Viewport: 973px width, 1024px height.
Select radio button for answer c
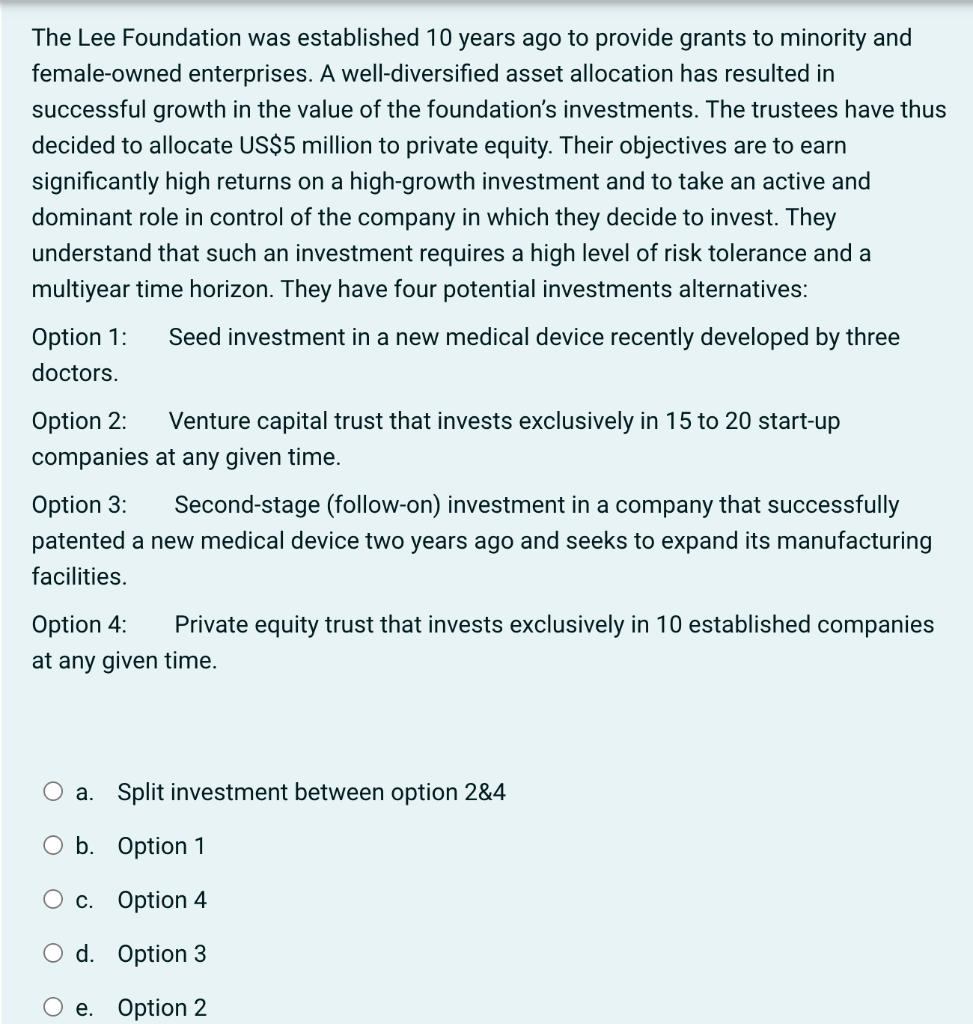[x=54, y=899]
